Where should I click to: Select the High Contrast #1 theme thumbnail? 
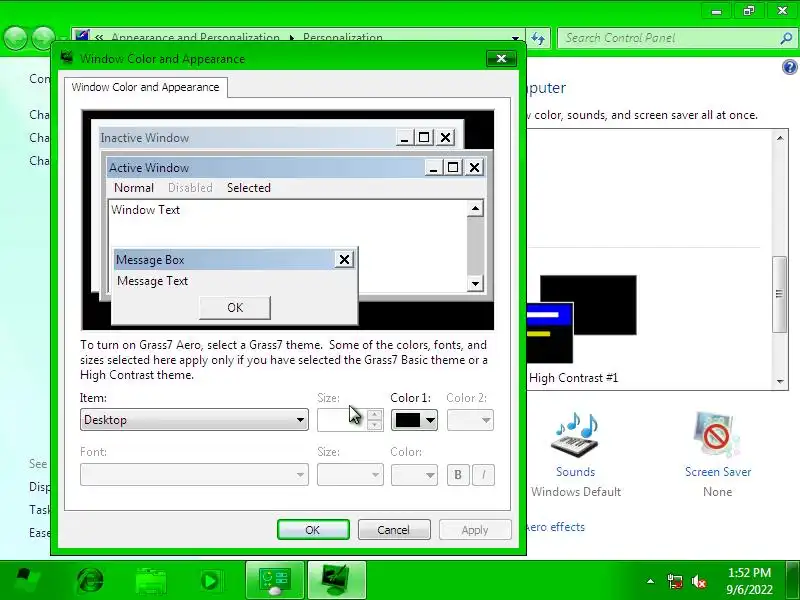pyautogui.click(x=582, y=319)
